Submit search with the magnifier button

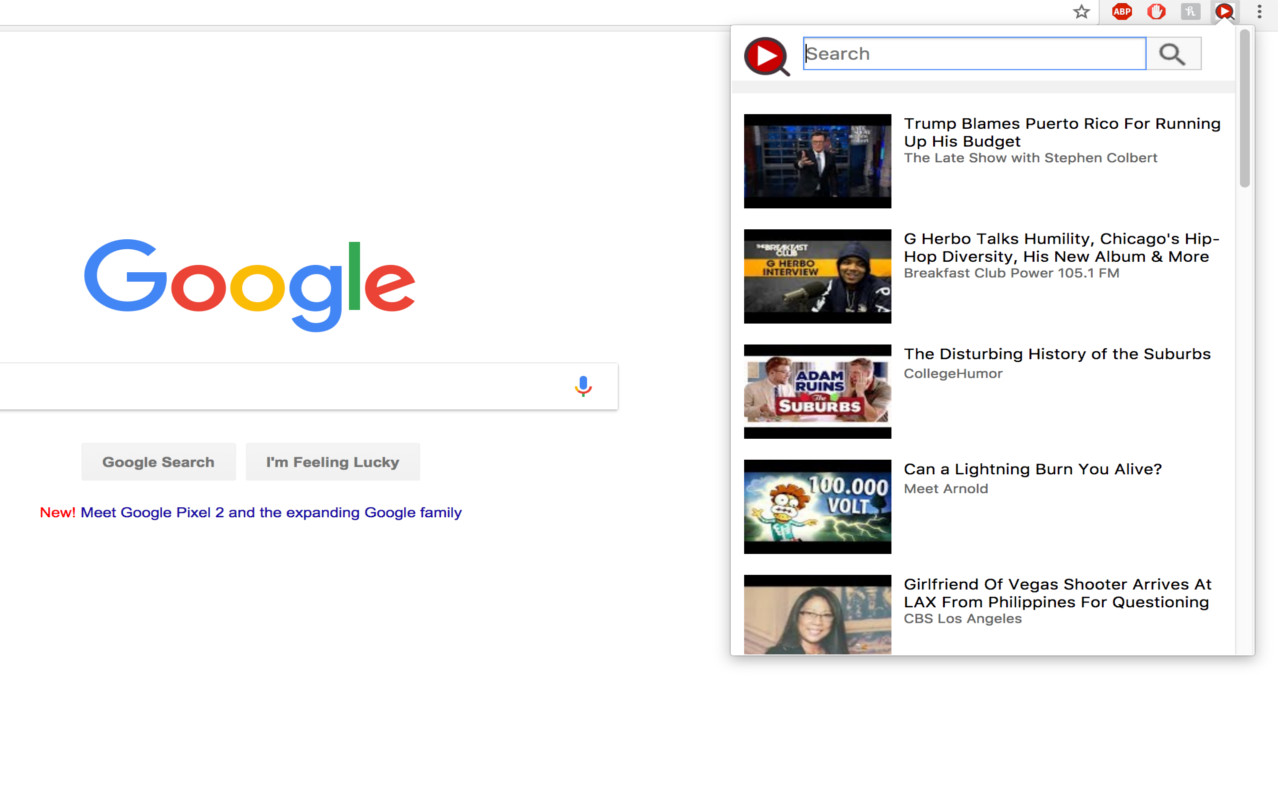pyautogui.click(x=1173, y=54)
